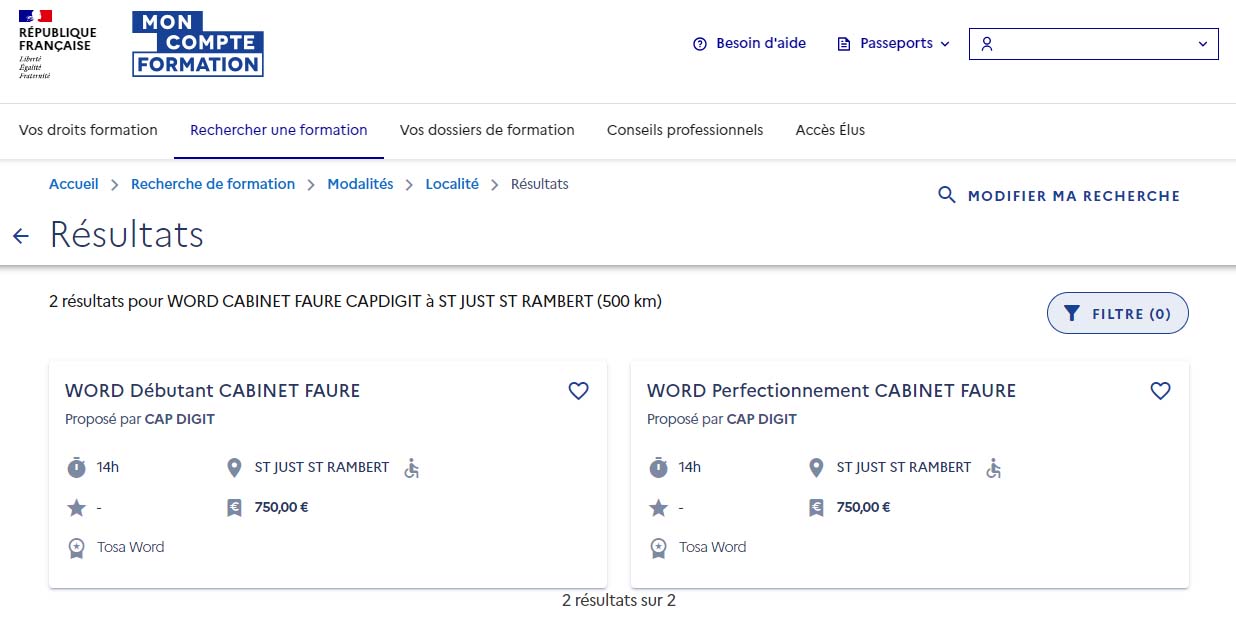Click 14h duration in WORD Perfectionnement card
The height and width of the screenshot is (618, 1236).
point(690,467)
